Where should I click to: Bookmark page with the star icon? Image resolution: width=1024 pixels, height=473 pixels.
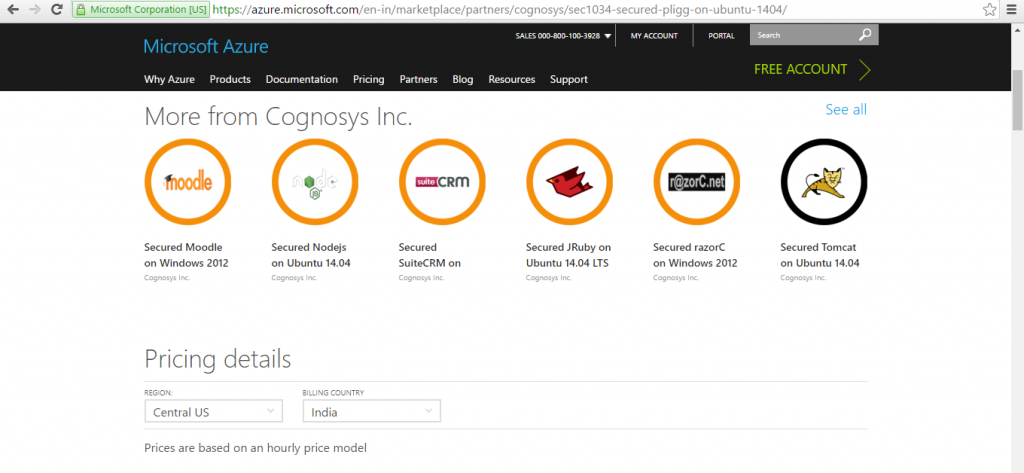(990, 10)
